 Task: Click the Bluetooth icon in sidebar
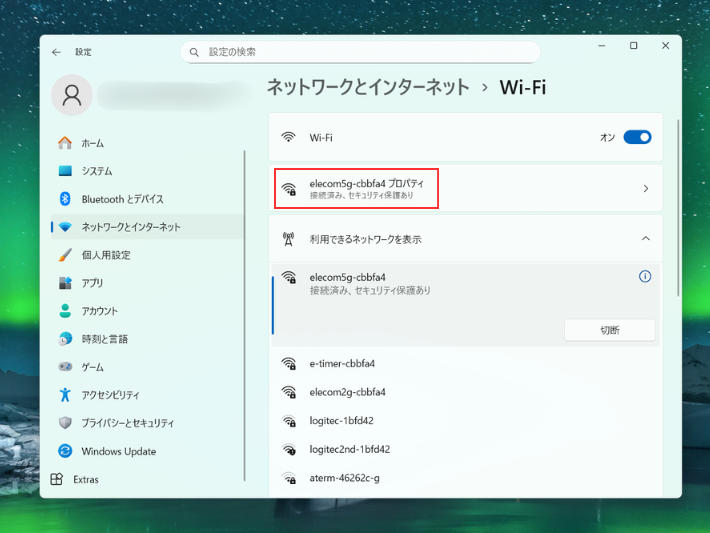[x=65, y=199]
